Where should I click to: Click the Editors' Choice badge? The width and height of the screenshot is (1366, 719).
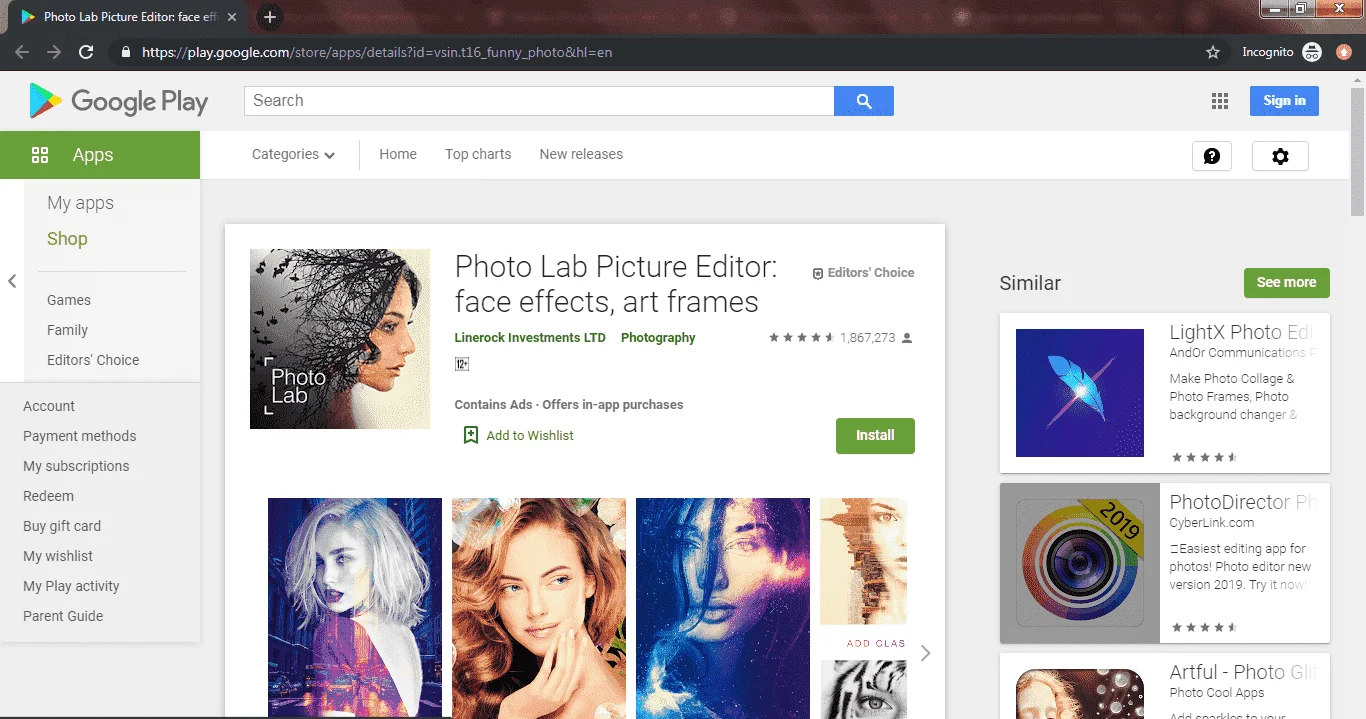click(863, 272)
